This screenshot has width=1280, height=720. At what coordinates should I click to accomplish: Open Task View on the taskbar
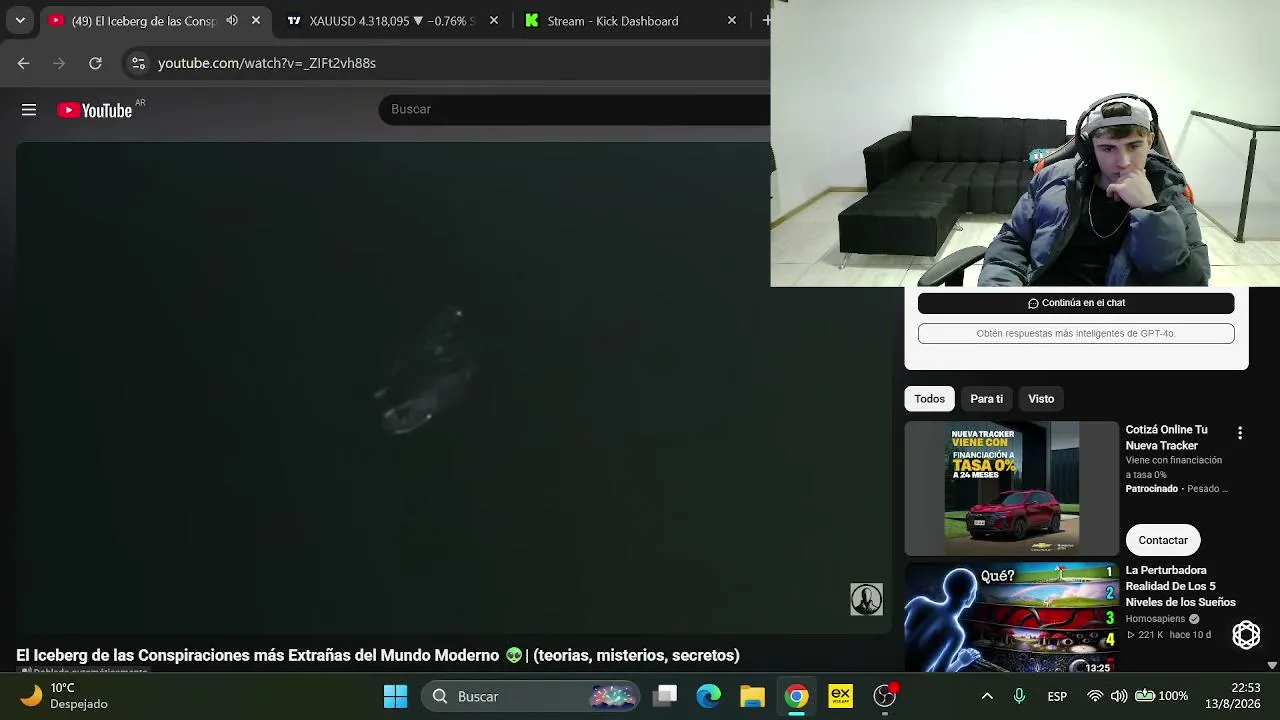tap(666, 696)
